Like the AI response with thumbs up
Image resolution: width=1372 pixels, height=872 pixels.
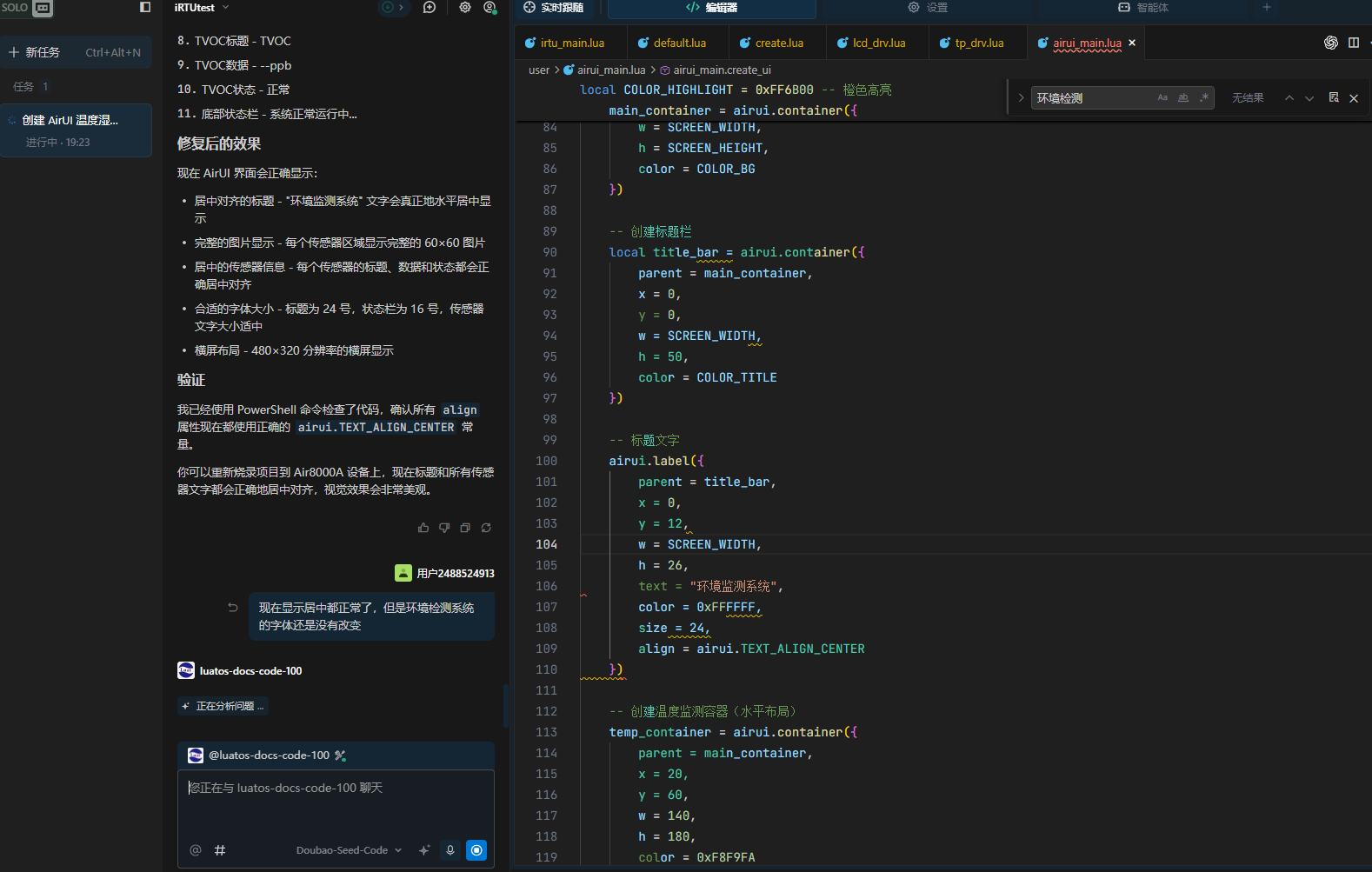[423, 528]
